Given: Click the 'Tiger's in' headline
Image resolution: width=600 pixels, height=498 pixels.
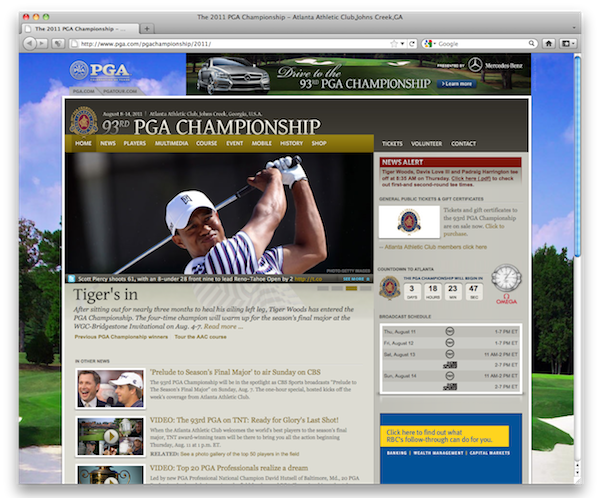Looking at the screenshot, I should pos(105,295).
